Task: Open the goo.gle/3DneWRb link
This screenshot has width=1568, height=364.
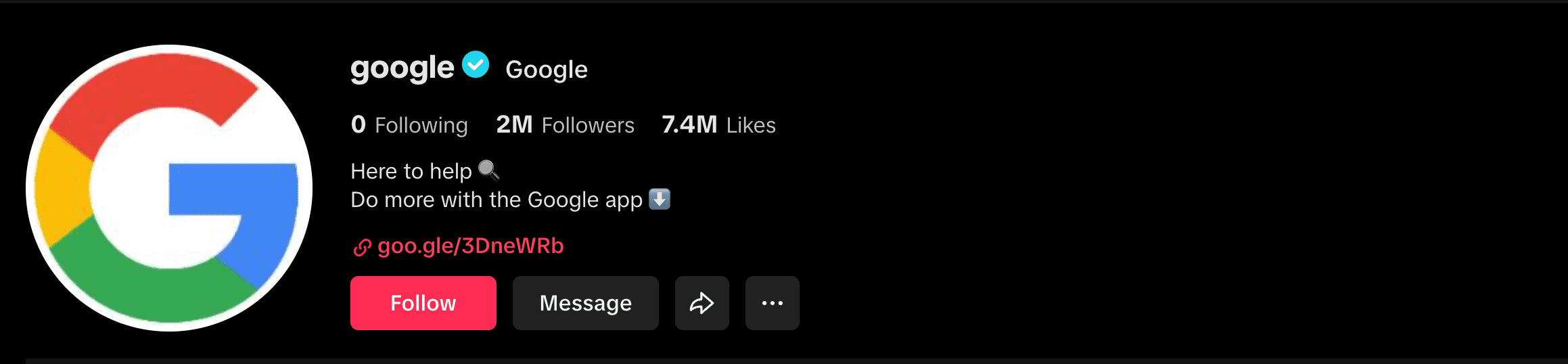Action: coord(470,246)
